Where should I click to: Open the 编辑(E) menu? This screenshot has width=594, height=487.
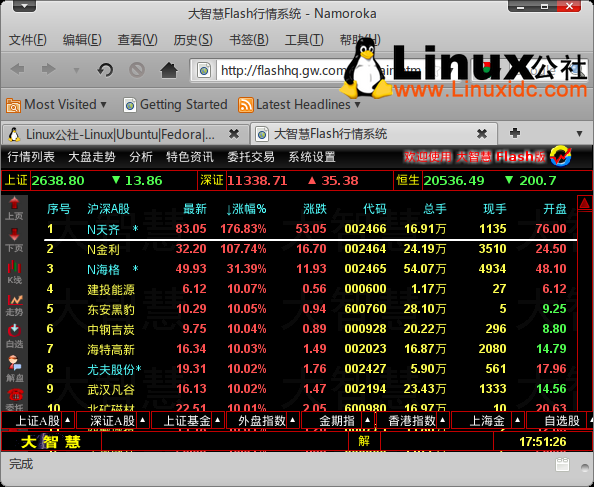tap(82, 40)
